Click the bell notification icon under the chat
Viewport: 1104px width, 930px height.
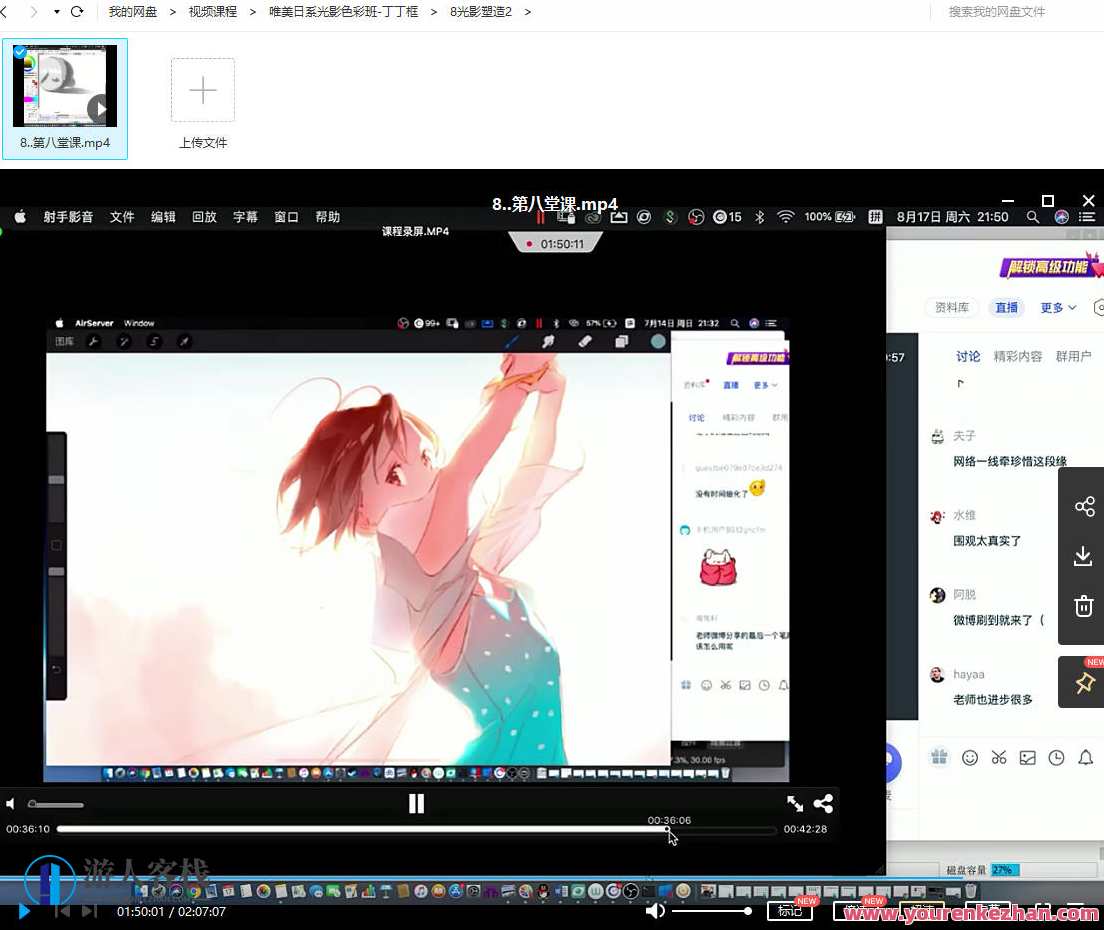click(1085, 757)
